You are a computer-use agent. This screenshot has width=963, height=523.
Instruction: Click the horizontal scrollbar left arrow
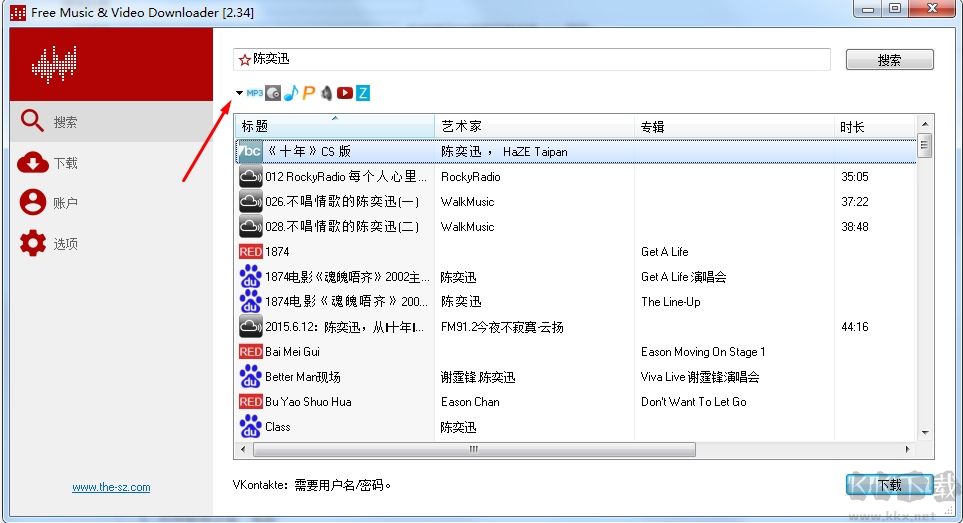[243, 449]
